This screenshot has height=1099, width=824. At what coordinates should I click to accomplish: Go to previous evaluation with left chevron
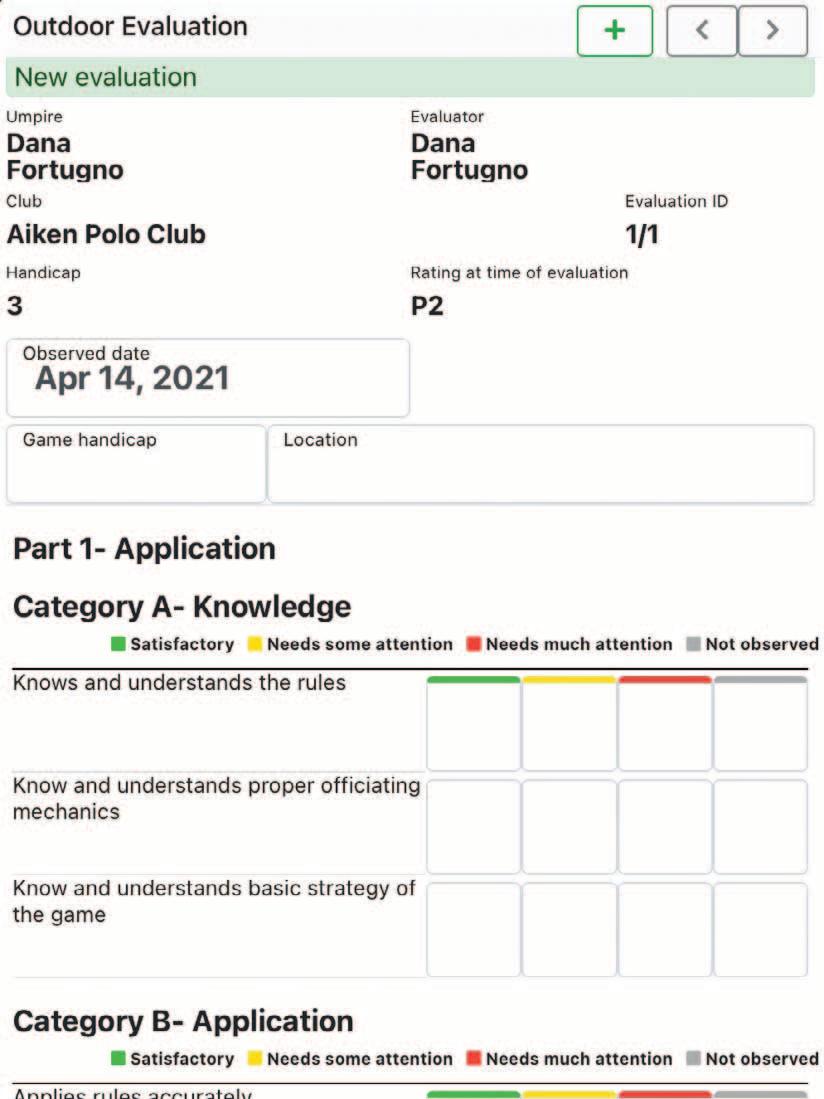point(701,30)
